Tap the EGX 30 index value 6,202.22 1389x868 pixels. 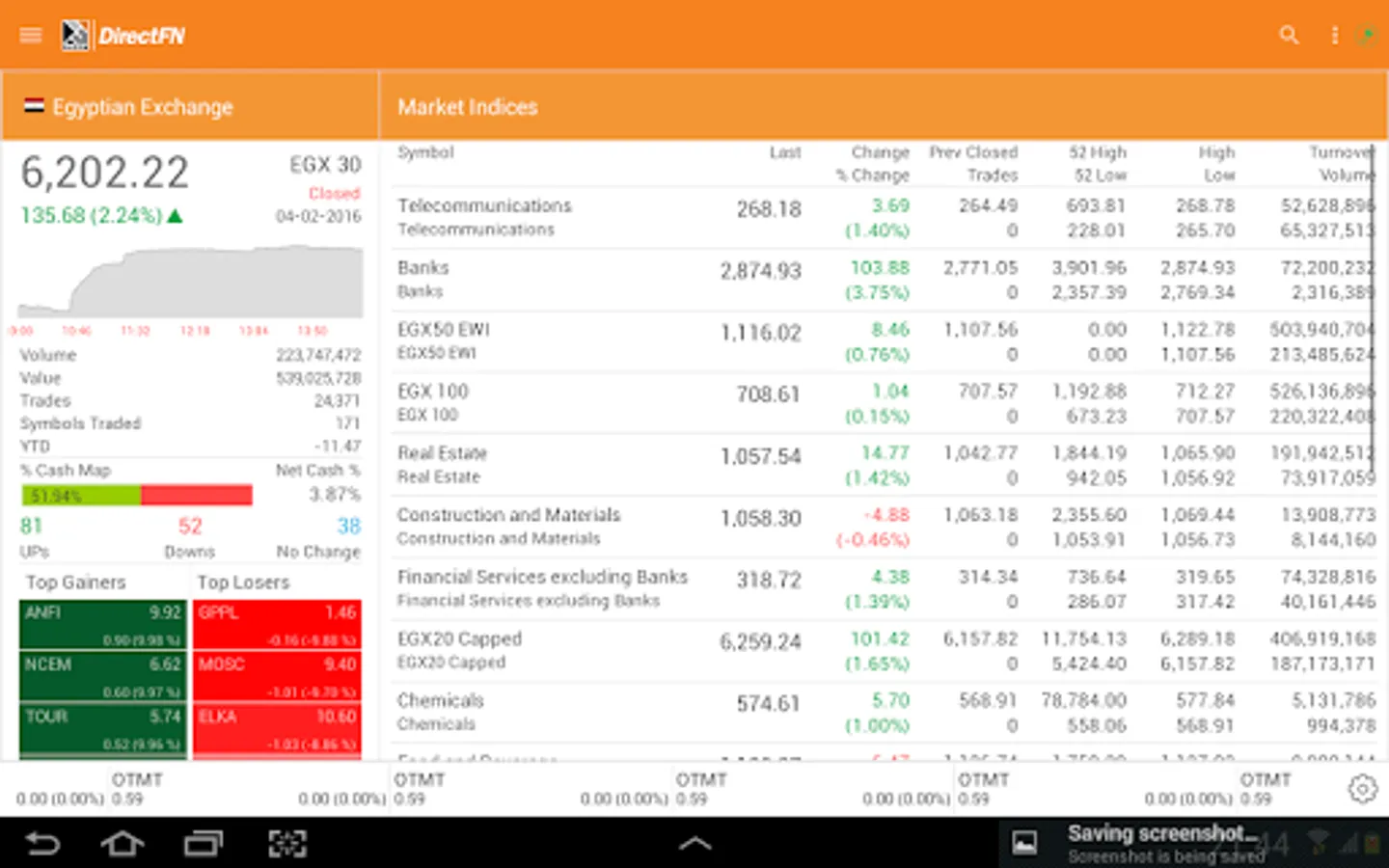(105, 174)
